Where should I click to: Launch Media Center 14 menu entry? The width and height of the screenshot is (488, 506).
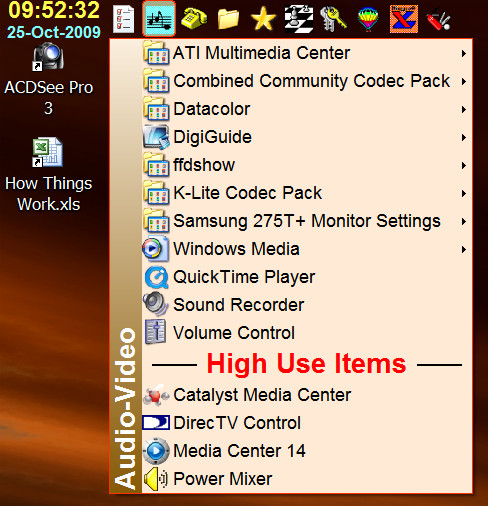point(307,451)
